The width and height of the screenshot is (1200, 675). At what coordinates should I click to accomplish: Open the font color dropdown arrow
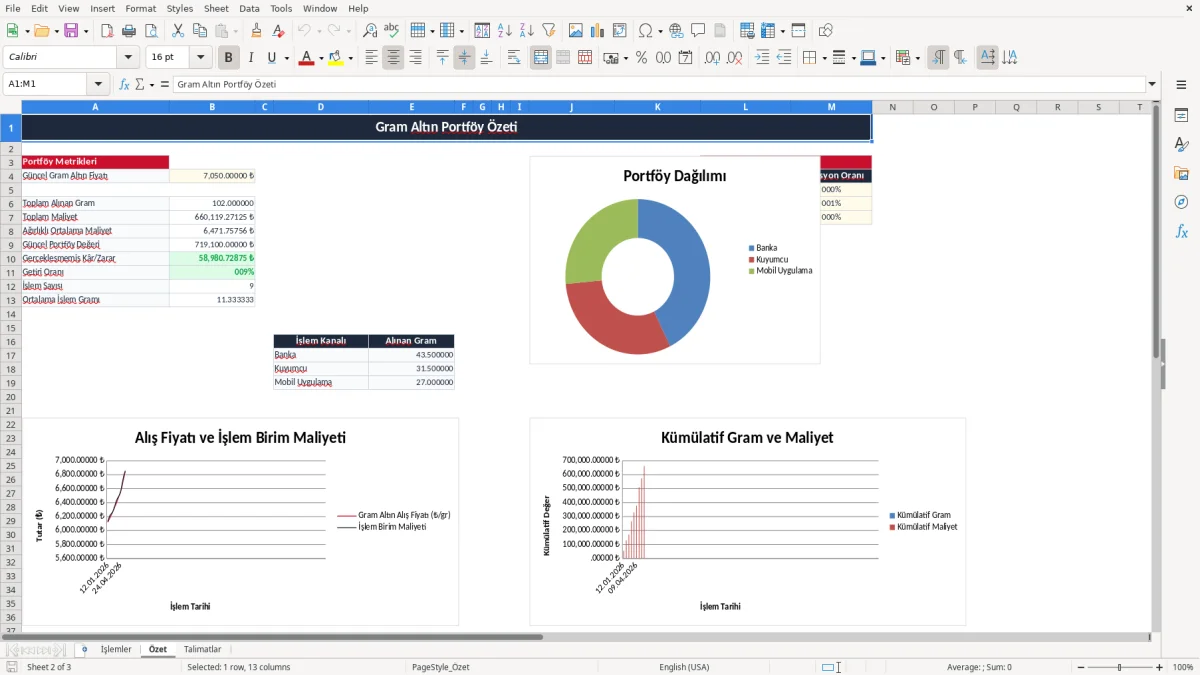tap(321, 58)
